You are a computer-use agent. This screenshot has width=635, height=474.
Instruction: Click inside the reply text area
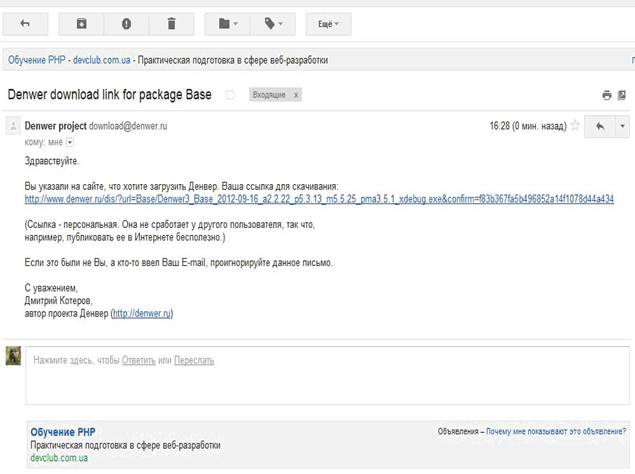coord(328,375)
